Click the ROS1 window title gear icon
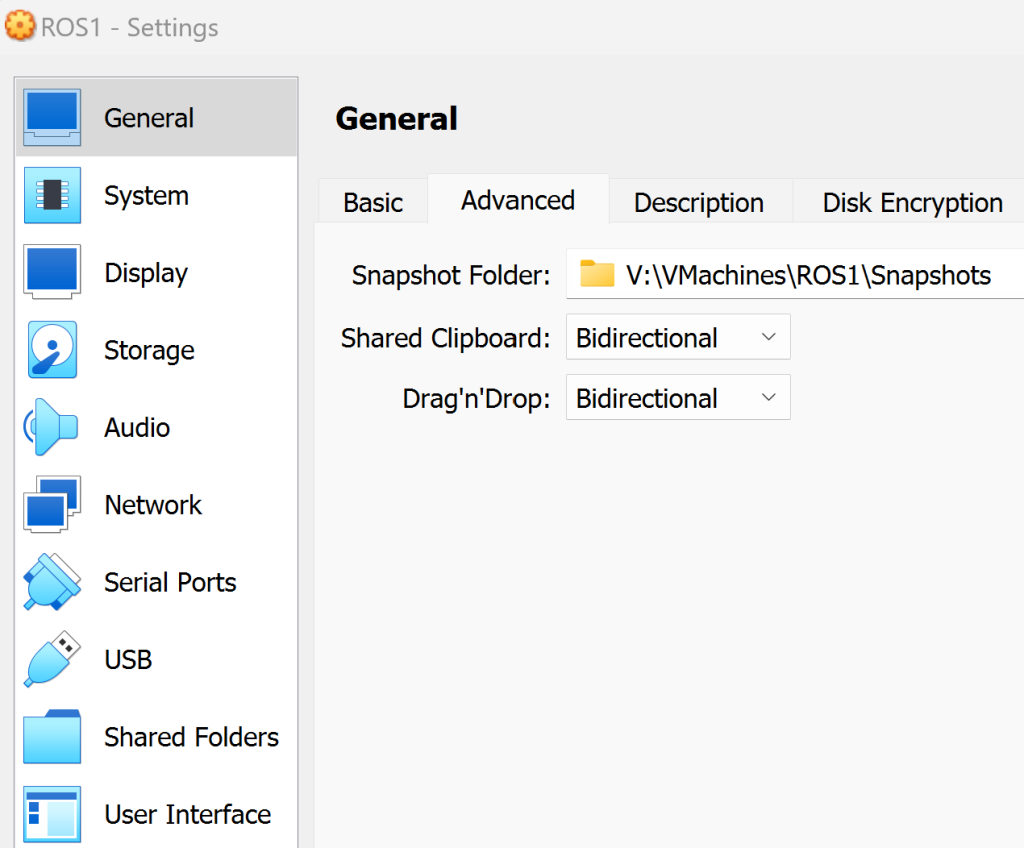This screenshot has height=848, width=1024. pyautogui.click(x=20, y=26)
